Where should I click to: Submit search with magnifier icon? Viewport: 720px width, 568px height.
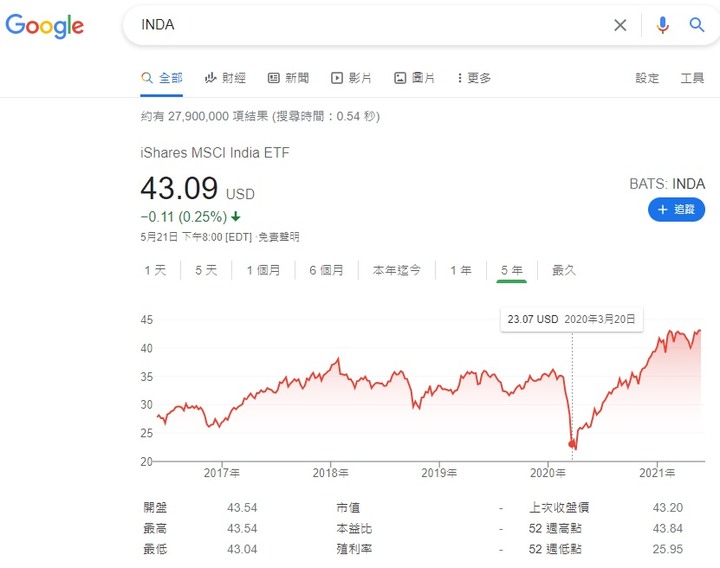(697, 25)
